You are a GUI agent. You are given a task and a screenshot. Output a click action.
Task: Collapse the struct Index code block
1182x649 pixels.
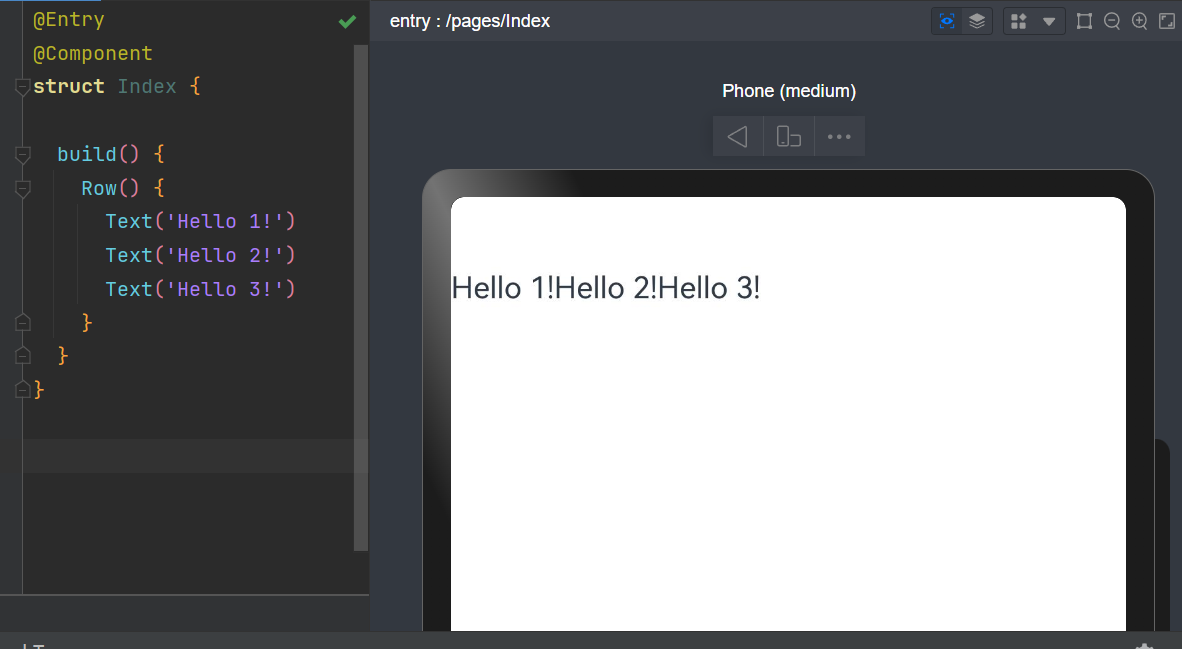click(x=23, y=87)
